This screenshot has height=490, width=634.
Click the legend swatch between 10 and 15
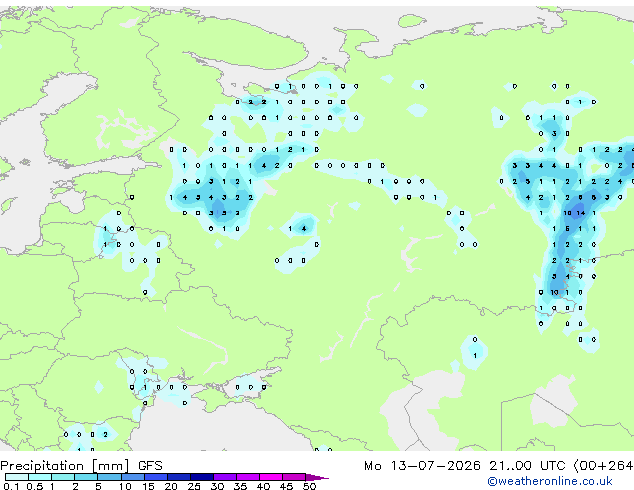tap(132, 477)
